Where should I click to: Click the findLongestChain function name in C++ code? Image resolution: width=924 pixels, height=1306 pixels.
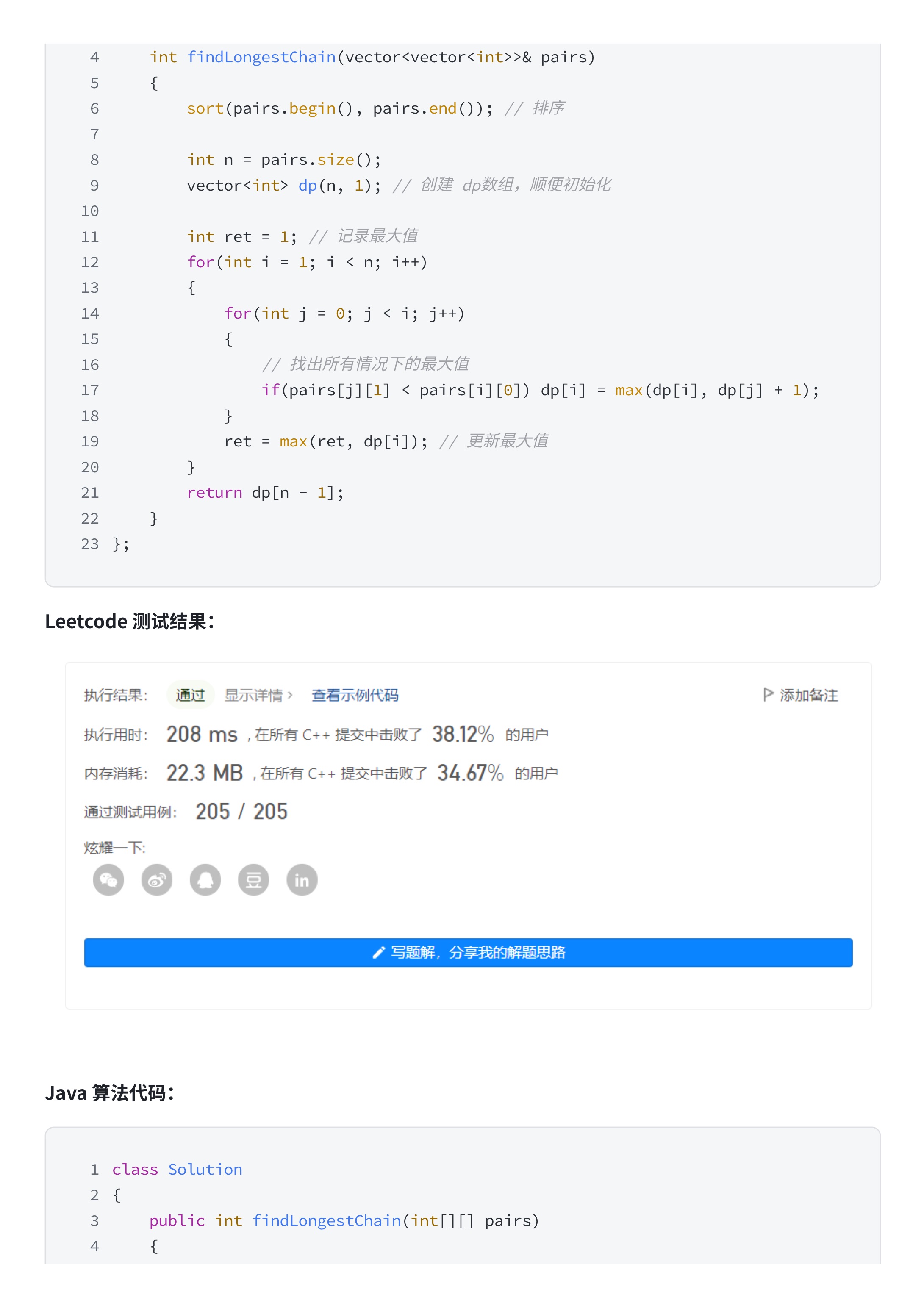(261, 58)
